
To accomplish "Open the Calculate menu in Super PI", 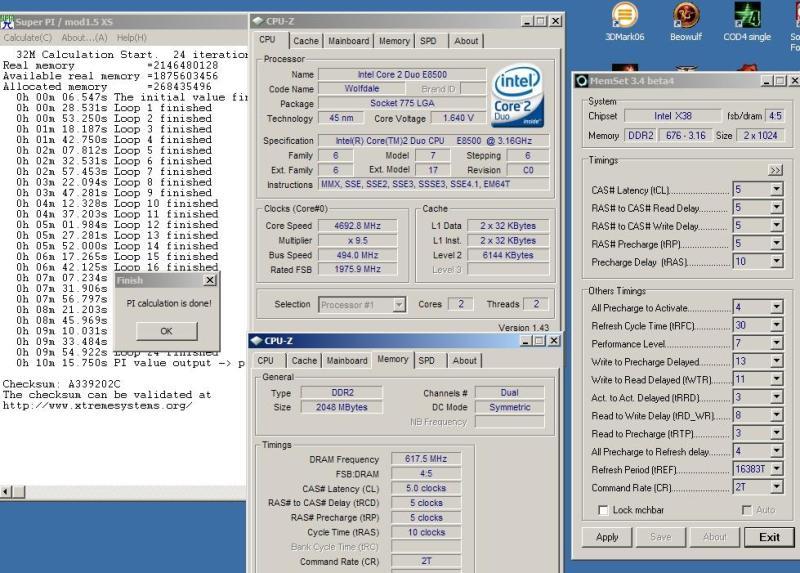I will click(x=28, y=38).
